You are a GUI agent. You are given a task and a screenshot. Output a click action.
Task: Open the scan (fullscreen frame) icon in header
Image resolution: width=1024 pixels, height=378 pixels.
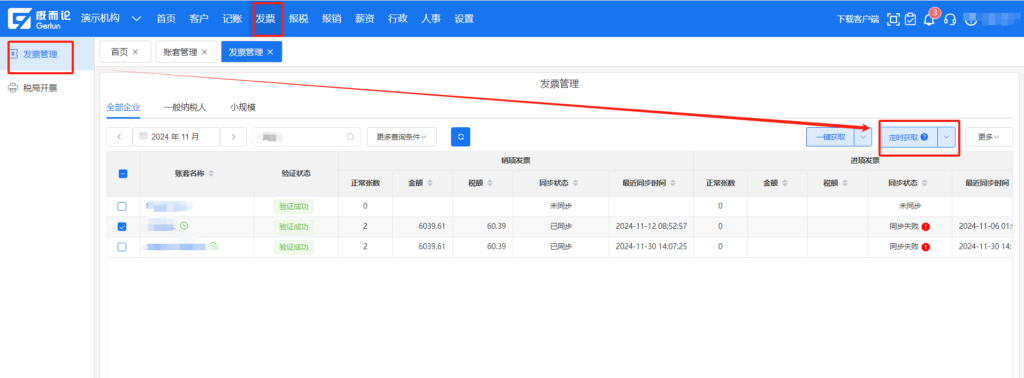893,19
